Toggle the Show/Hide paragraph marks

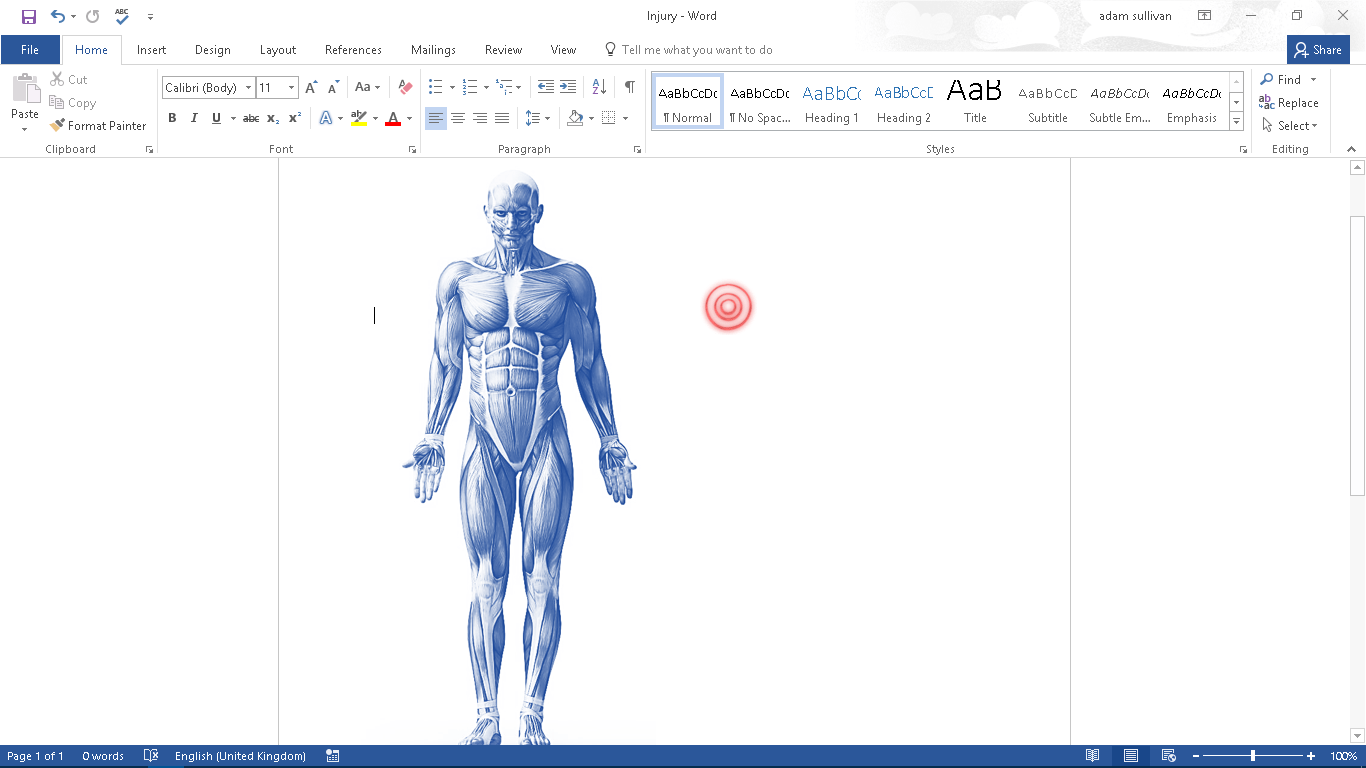629,87
